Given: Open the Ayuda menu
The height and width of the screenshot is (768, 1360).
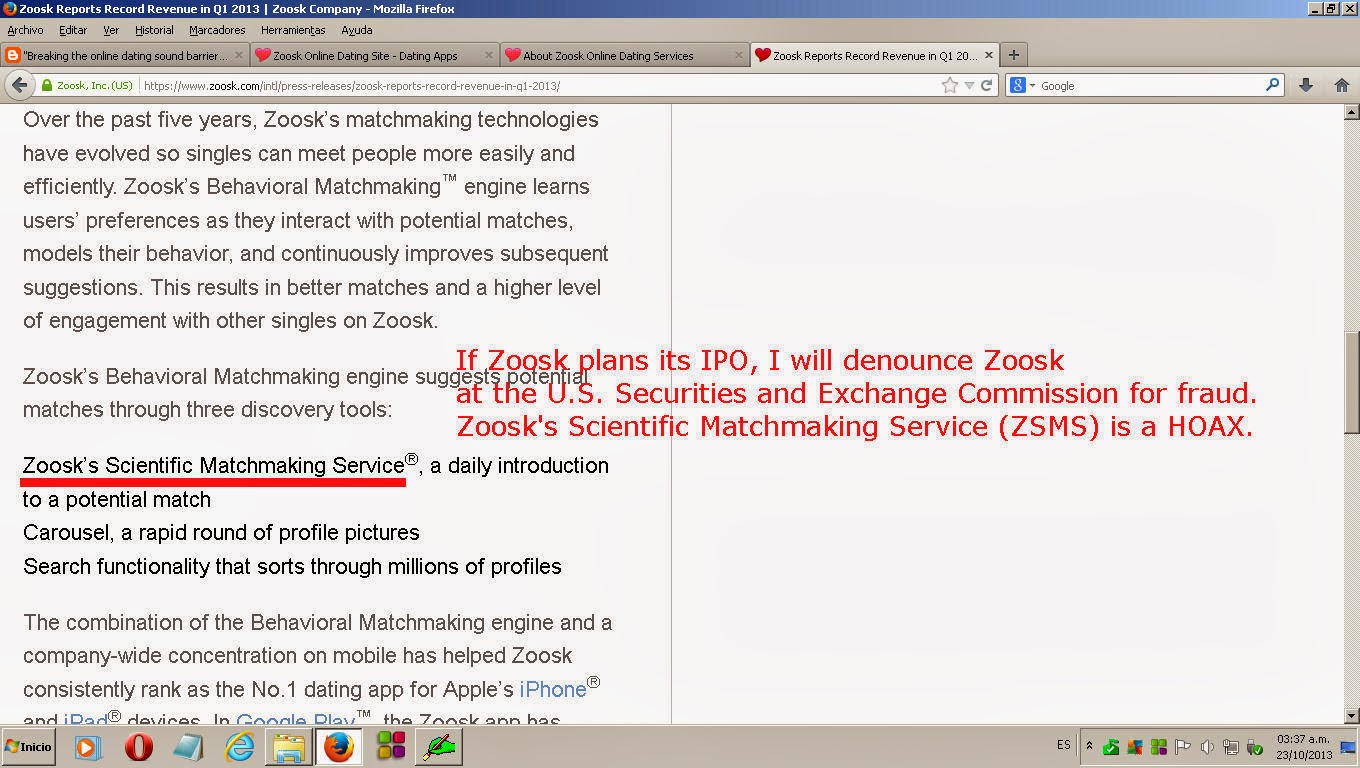Looking at the screenshot, I should (357, 30).
